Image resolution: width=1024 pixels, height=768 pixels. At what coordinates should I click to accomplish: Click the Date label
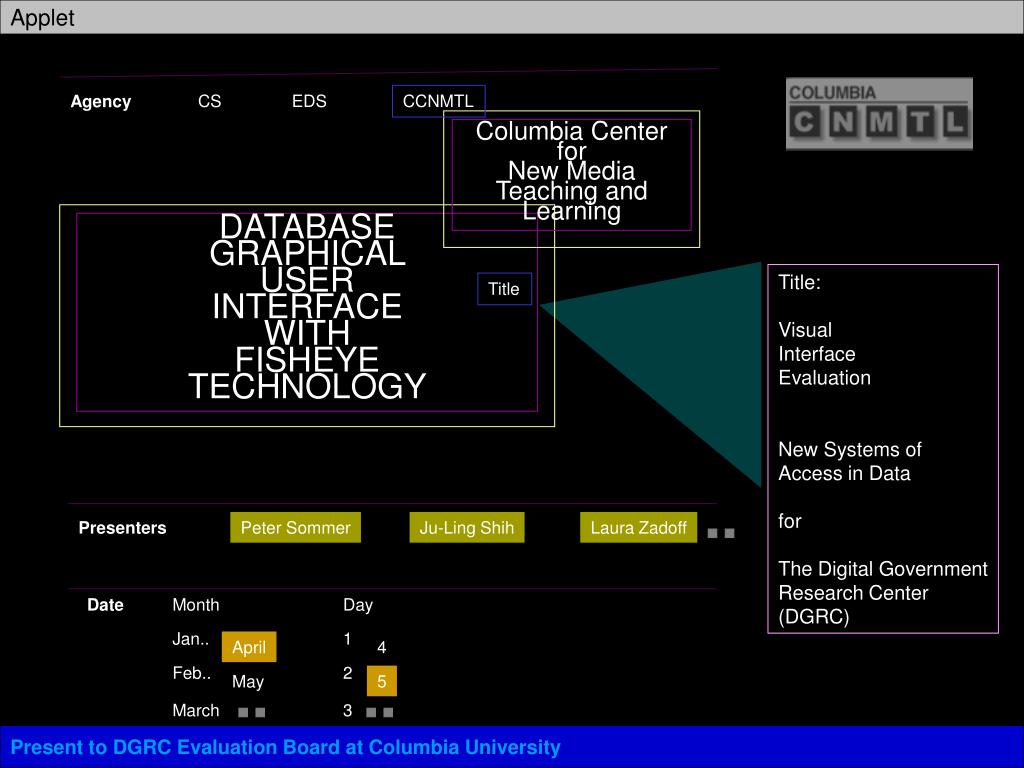coord(105,605)
